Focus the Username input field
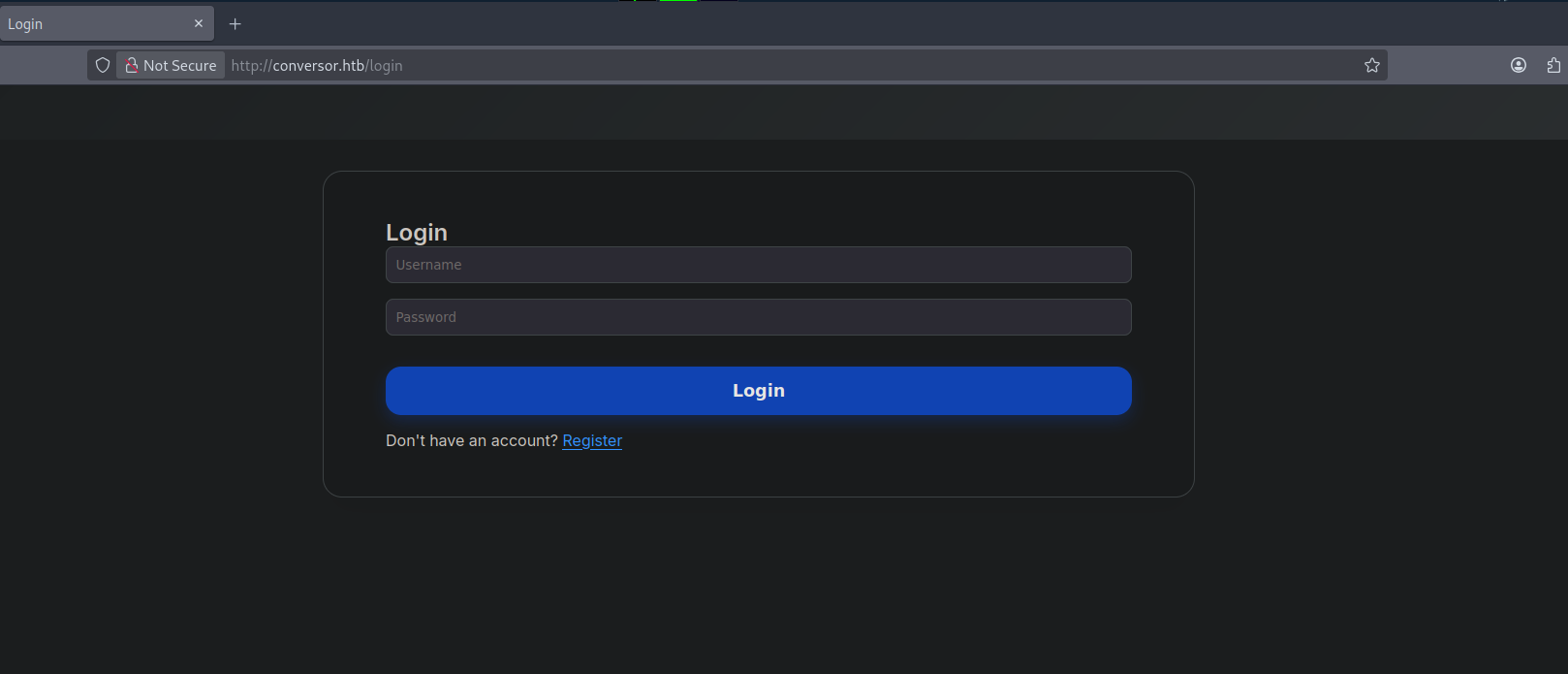This screenshot has height=674, width=1568. (758, 265)
